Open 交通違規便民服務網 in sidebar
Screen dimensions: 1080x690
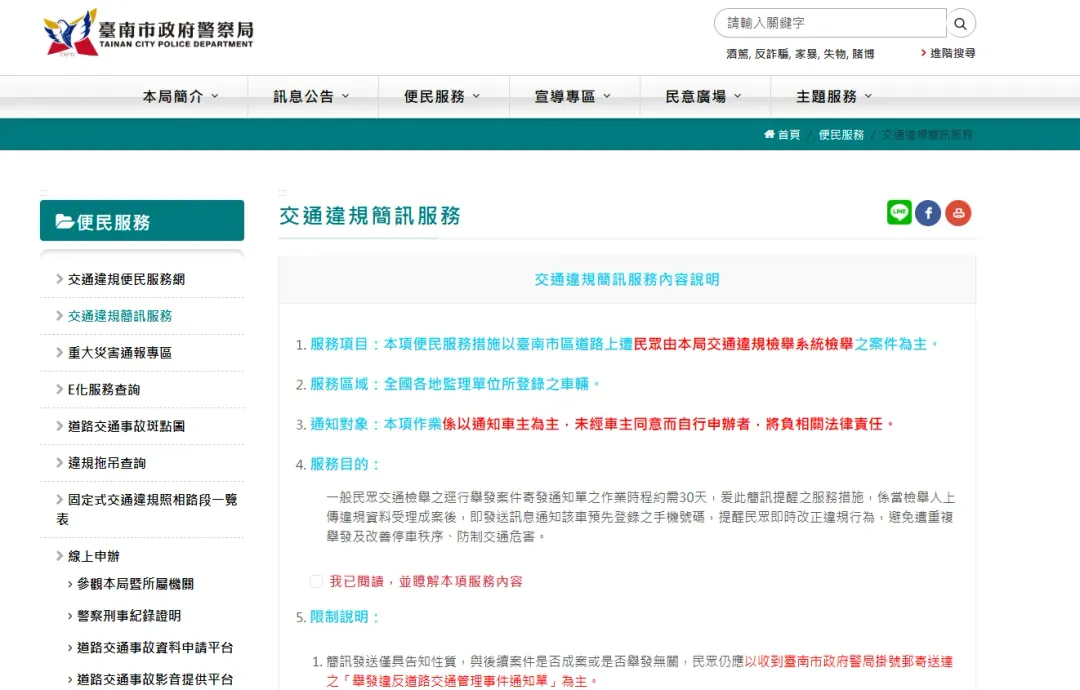(126, 279)
